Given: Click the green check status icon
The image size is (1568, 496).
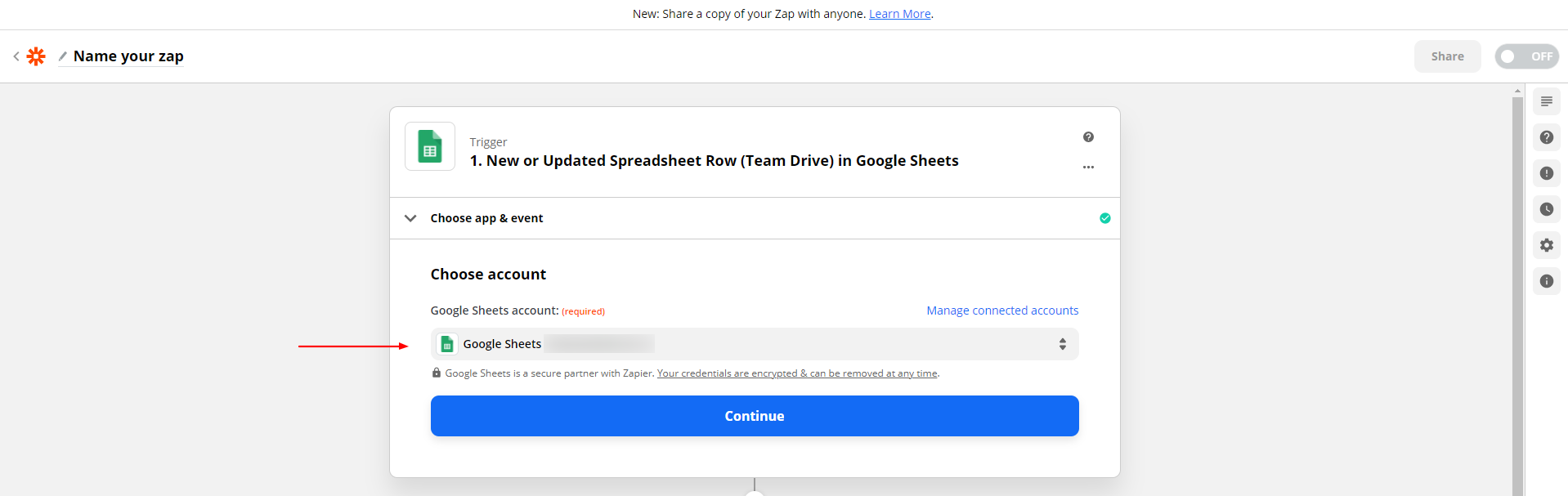Looking at the screenshot, I should coord(1104,218).
